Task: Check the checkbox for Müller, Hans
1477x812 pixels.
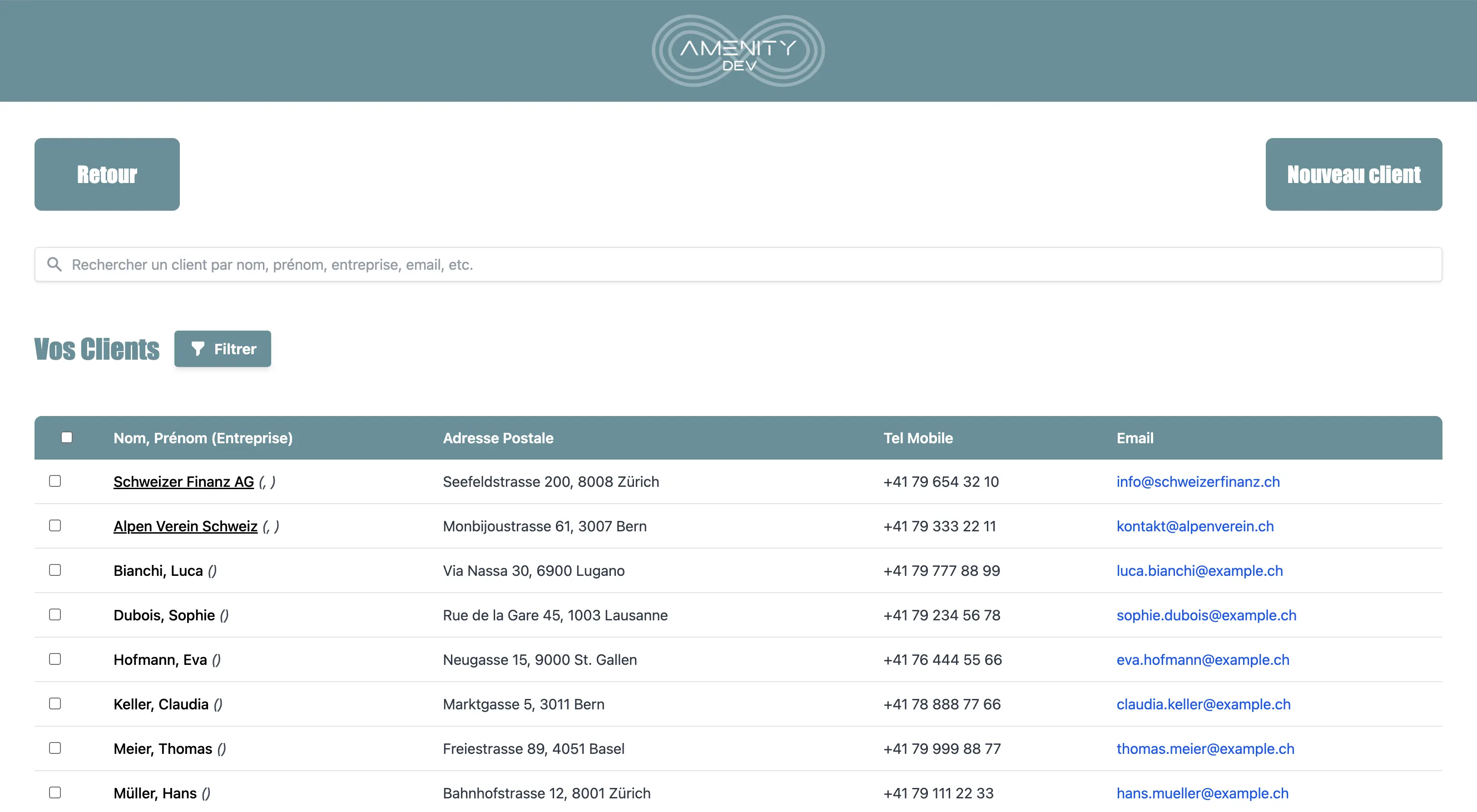Action: click(55, 792)
